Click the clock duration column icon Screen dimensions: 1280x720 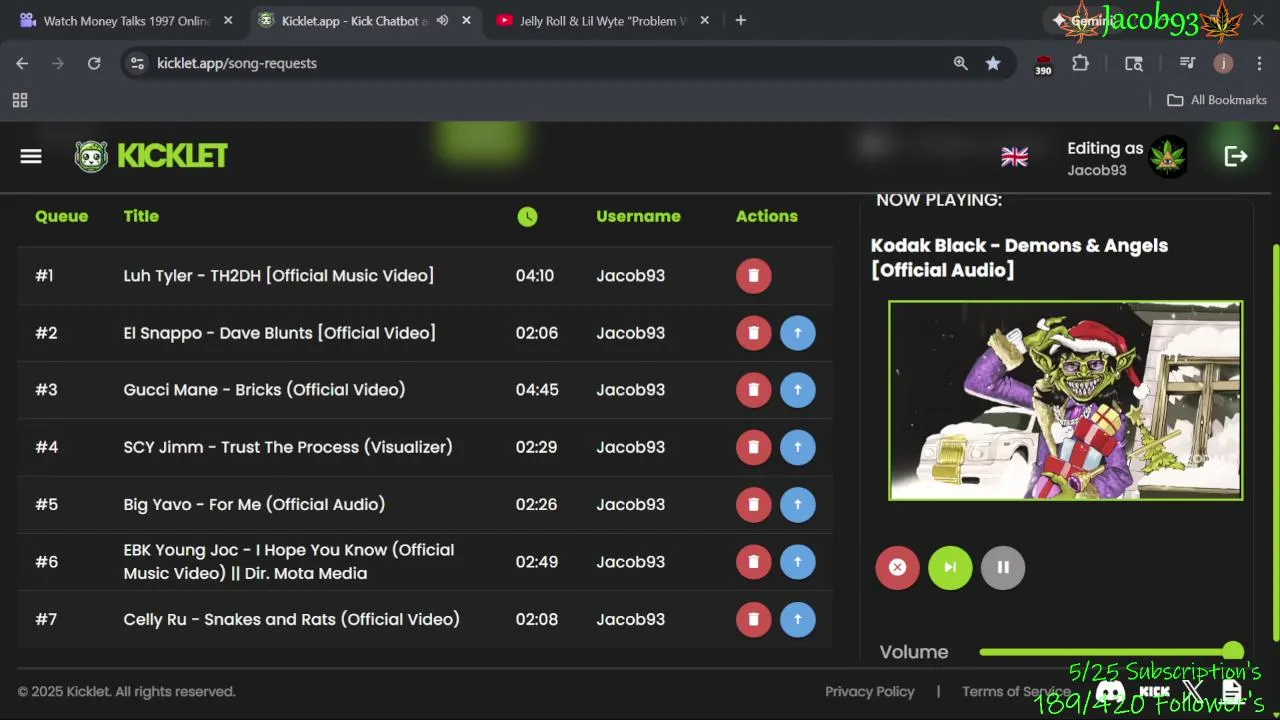click(x=527, y=216)
